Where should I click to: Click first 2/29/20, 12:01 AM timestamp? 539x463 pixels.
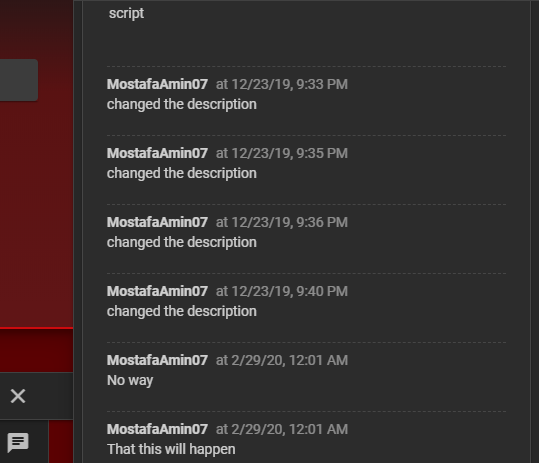coord(282,360)
